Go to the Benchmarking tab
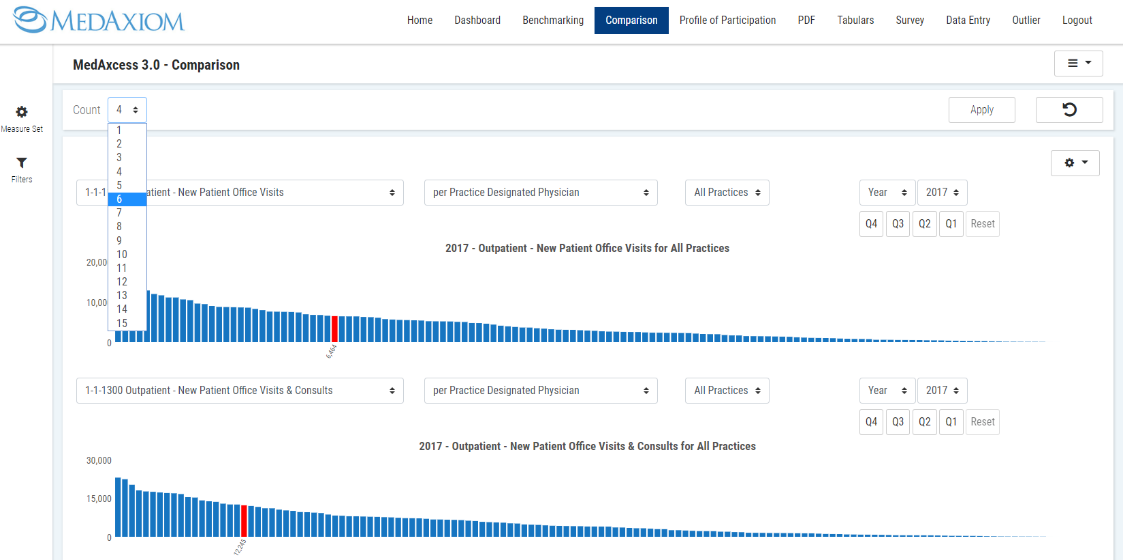 pos(552,20)
